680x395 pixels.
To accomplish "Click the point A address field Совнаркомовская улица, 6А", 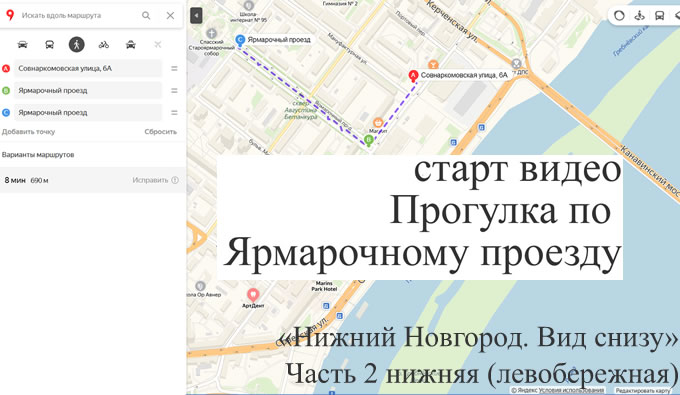I will [x=88, y=69].
